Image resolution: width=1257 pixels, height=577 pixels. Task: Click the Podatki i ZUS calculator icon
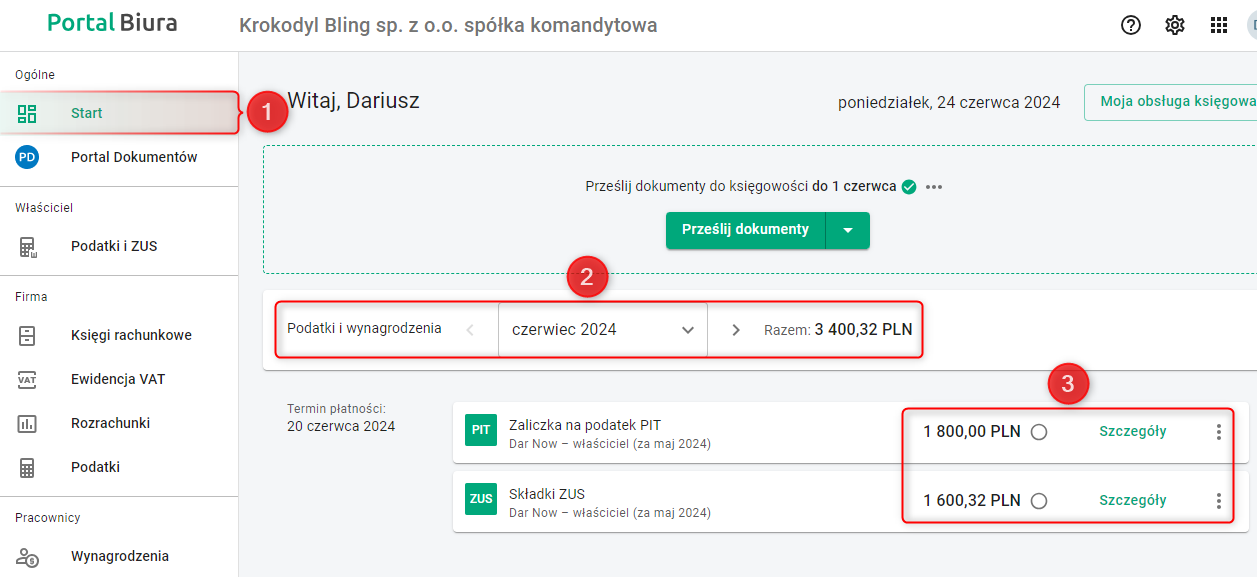(x=27, y=246)
